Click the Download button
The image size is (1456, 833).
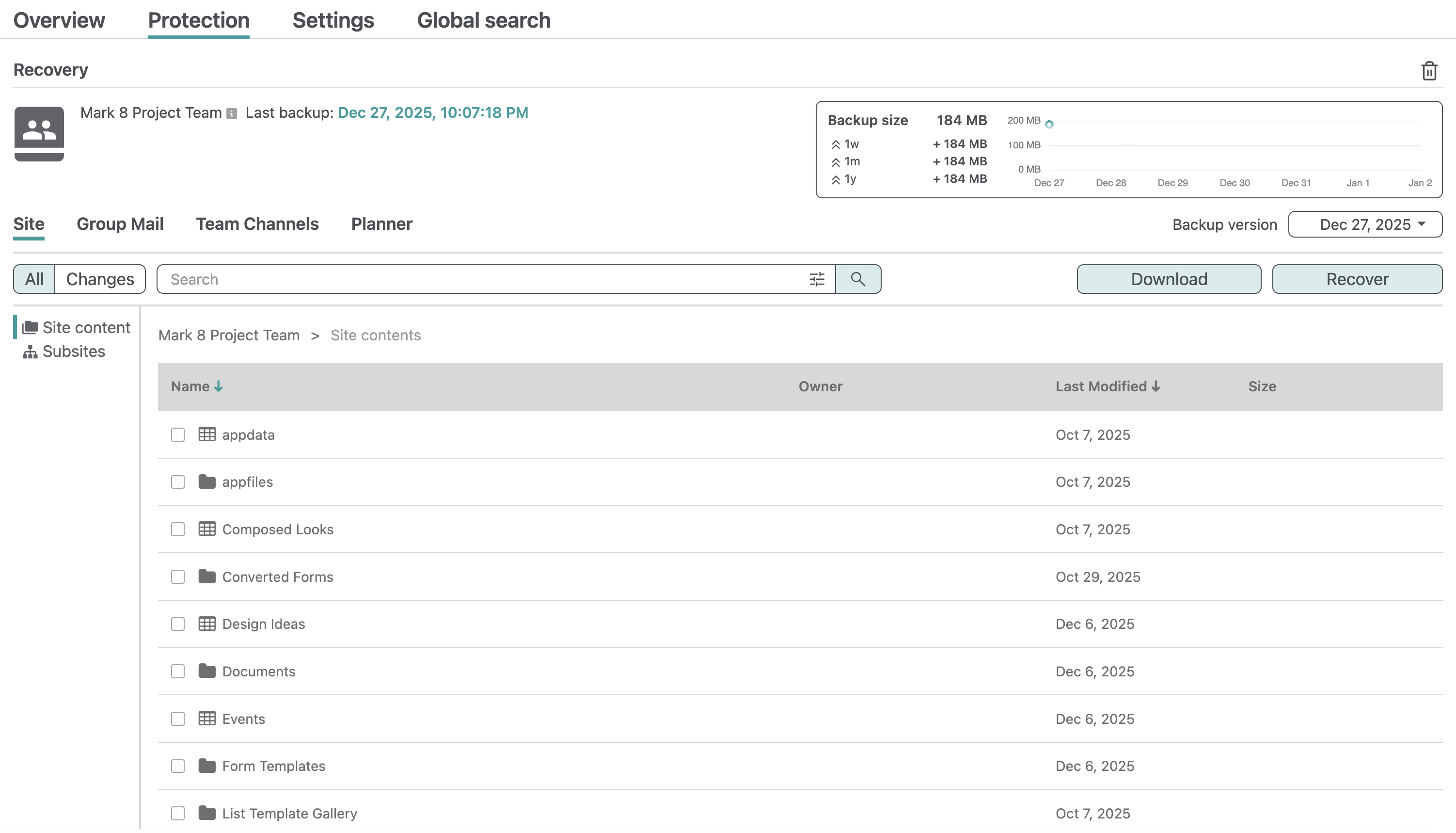click(1169, 279)
